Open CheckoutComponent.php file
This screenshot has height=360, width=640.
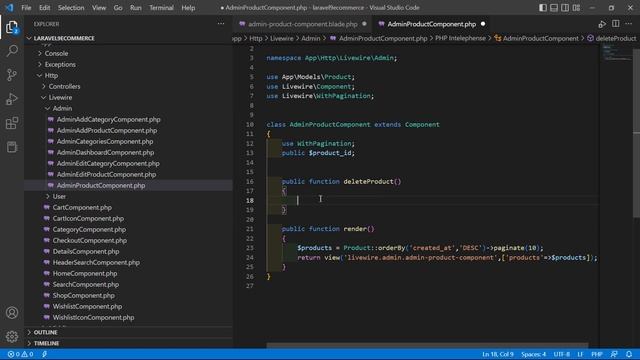pos(89,240)
